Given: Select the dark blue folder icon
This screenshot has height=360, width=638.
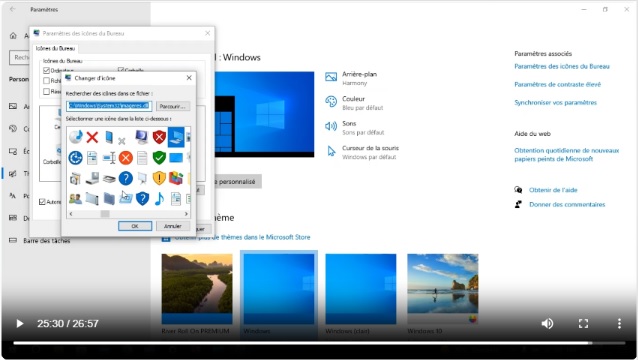Looking at the screenshot, I should [109, 199].
